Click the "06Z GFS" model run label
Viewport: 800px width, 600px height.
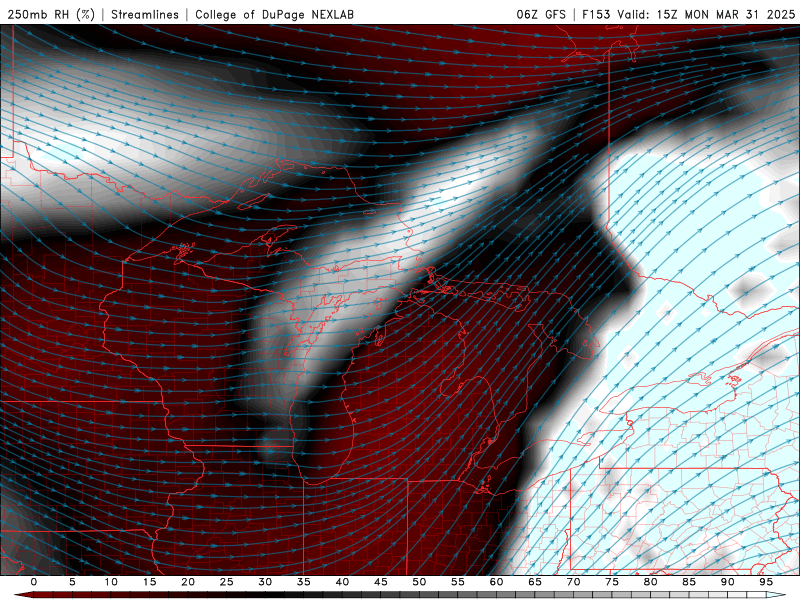(x=541, y=14)
